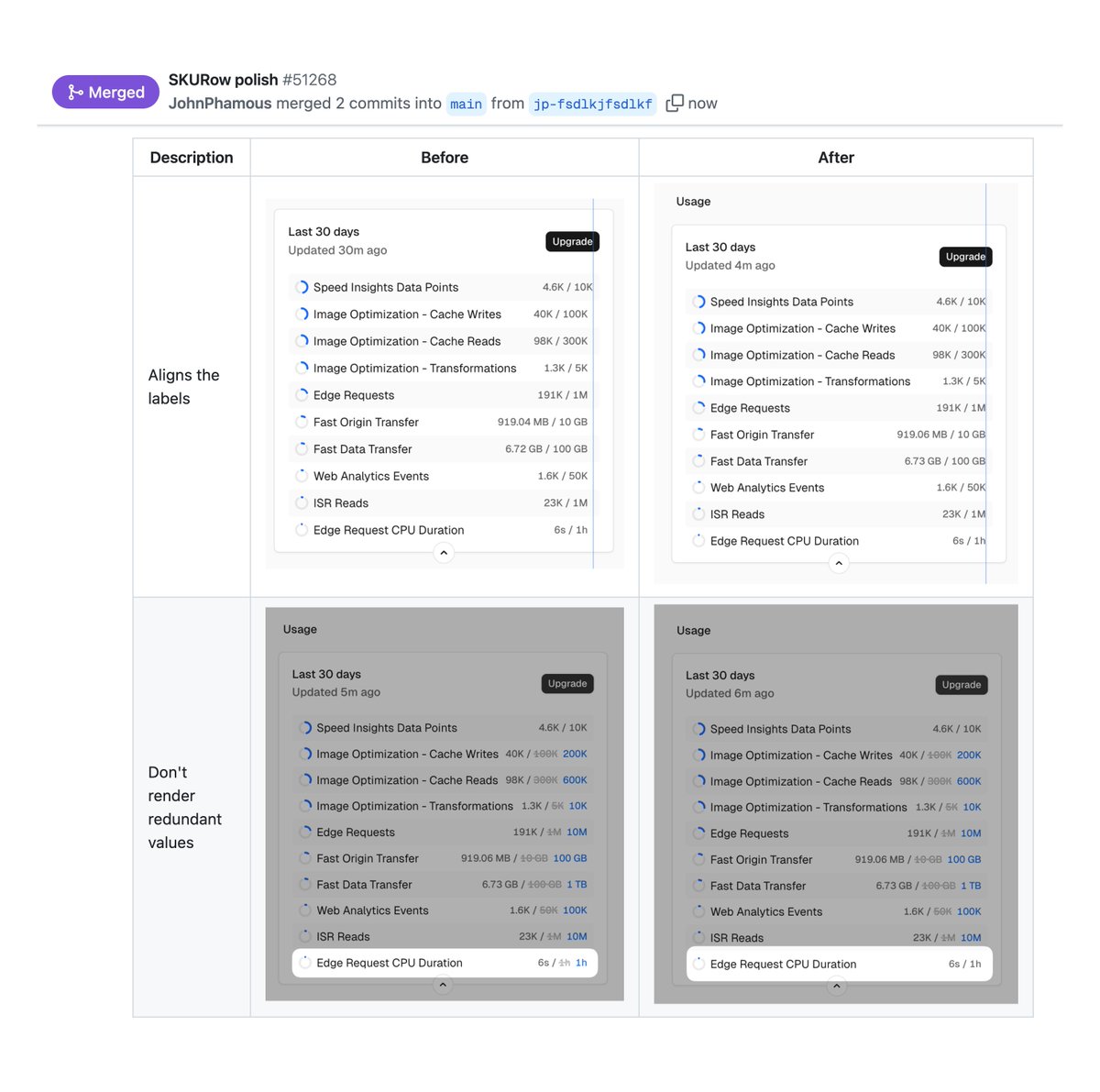Click ISR Reads progress circle in Updated 6m ago panel

[698, 938]
